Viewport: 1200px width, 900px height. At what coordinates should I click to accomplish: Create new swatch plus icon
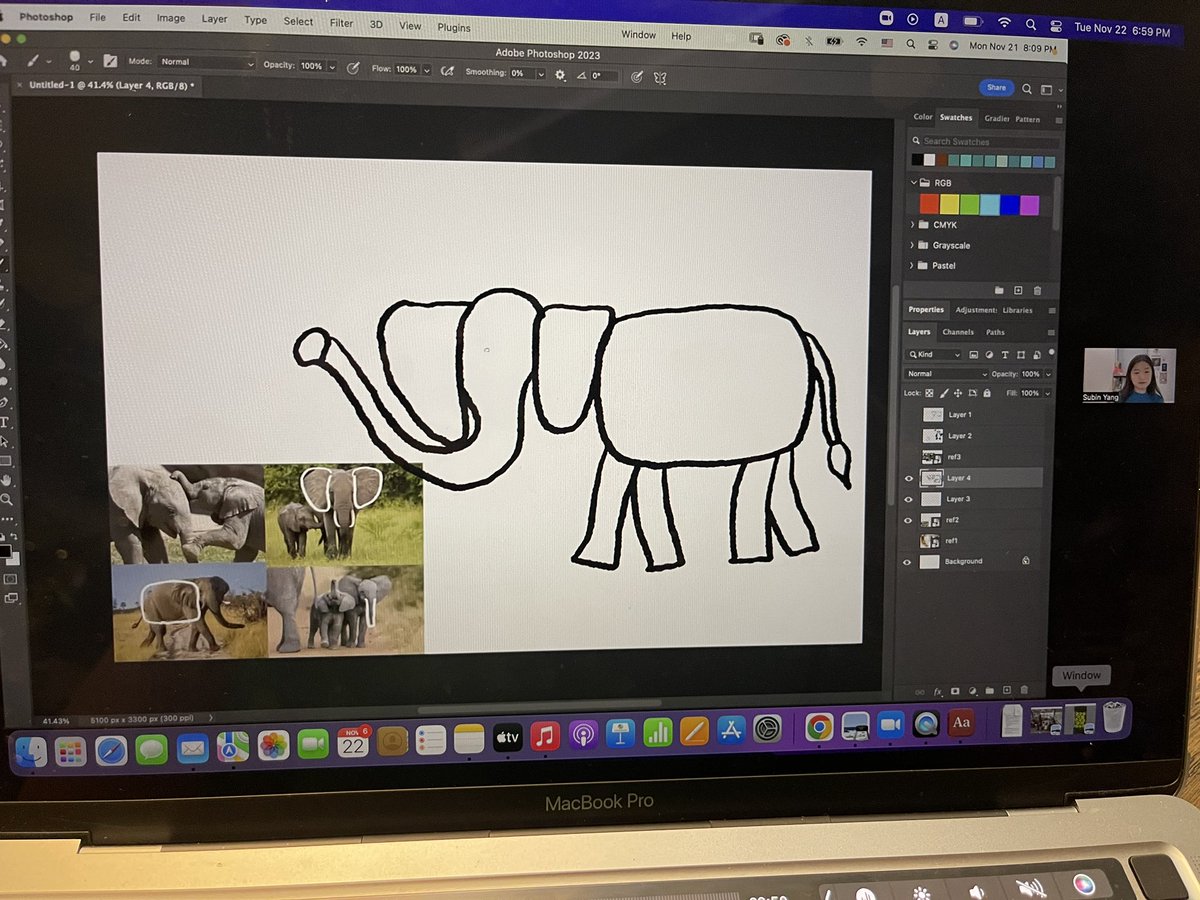(x=1018, y=290)
